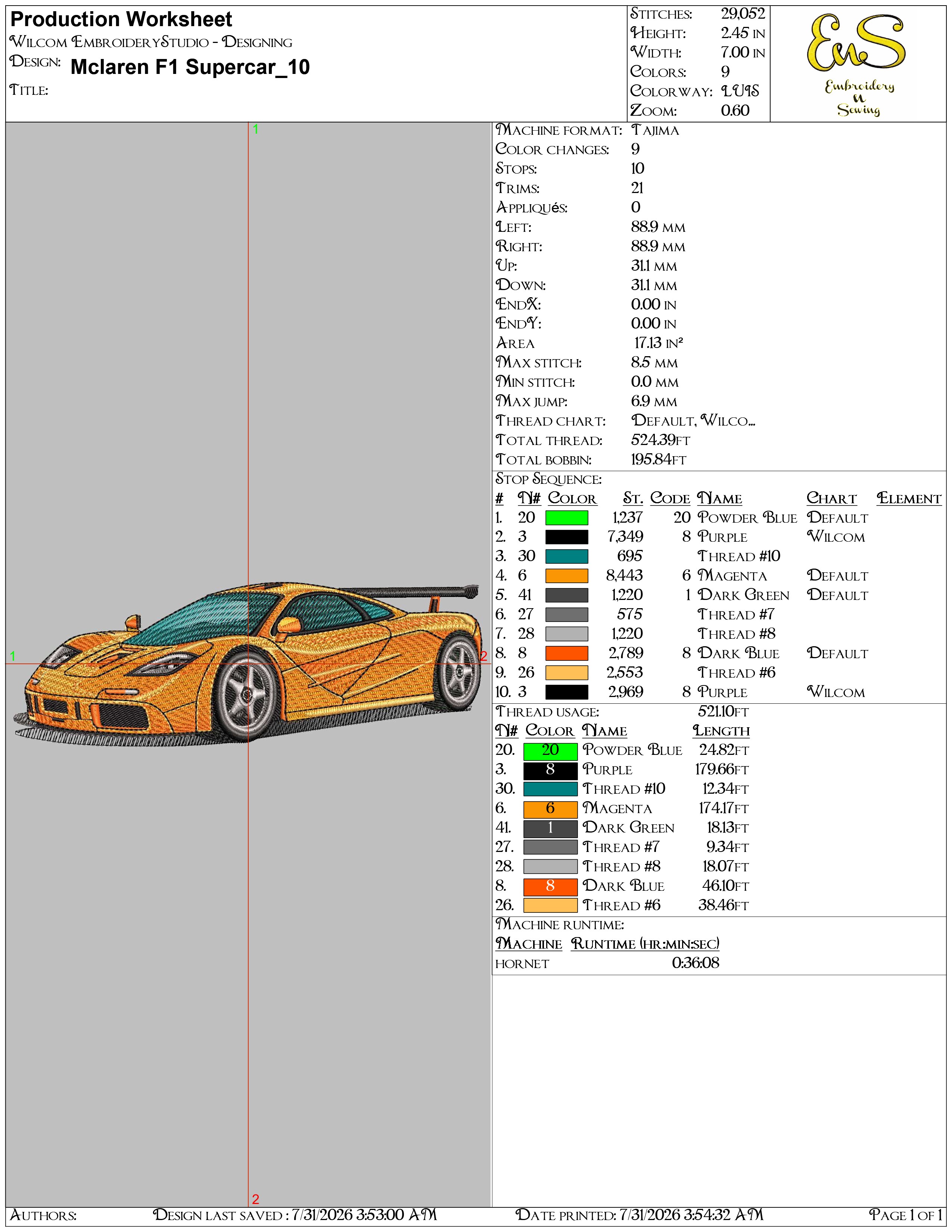
Task: Select the light orange swatch in stop sequence row 9
Action: 566,672
